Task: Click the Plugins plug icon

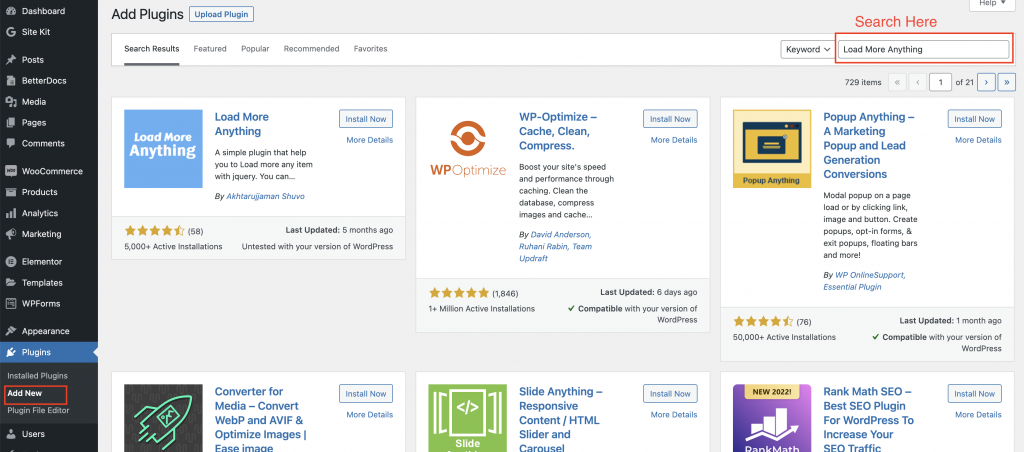Action: click(x=10, y=353)
